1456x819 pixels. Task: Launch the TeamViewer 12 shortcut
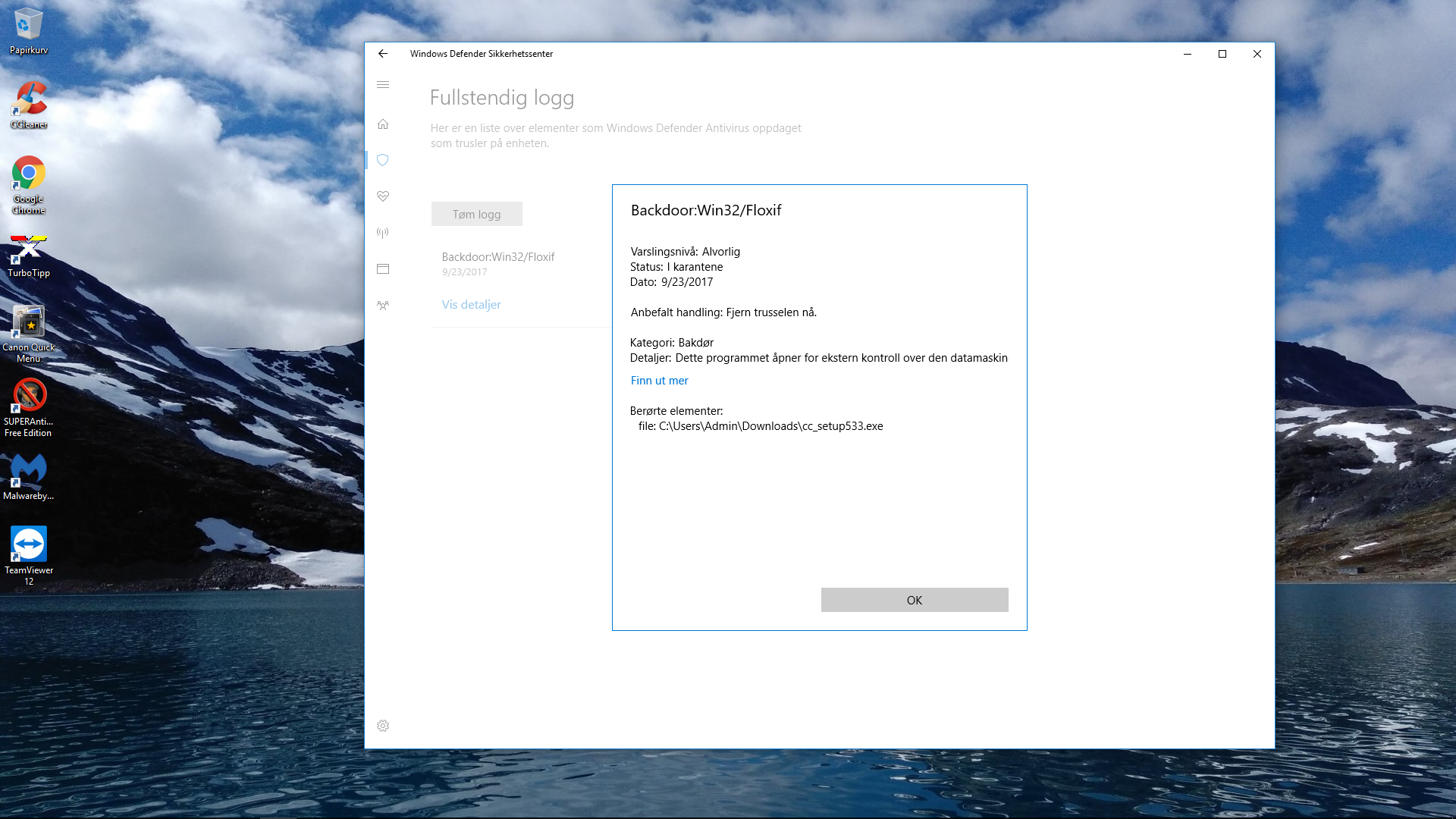pos(28,556)
